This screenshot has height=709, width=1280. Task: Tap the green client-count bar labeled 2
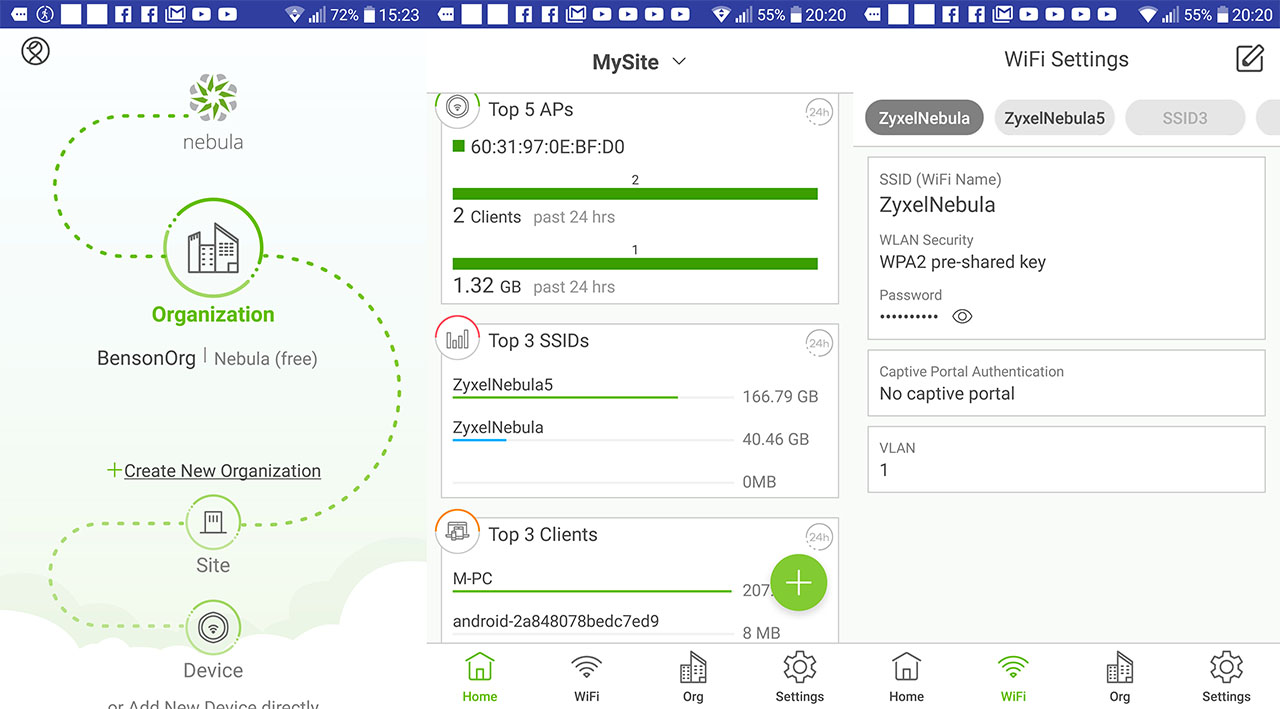tap(635, 194)
